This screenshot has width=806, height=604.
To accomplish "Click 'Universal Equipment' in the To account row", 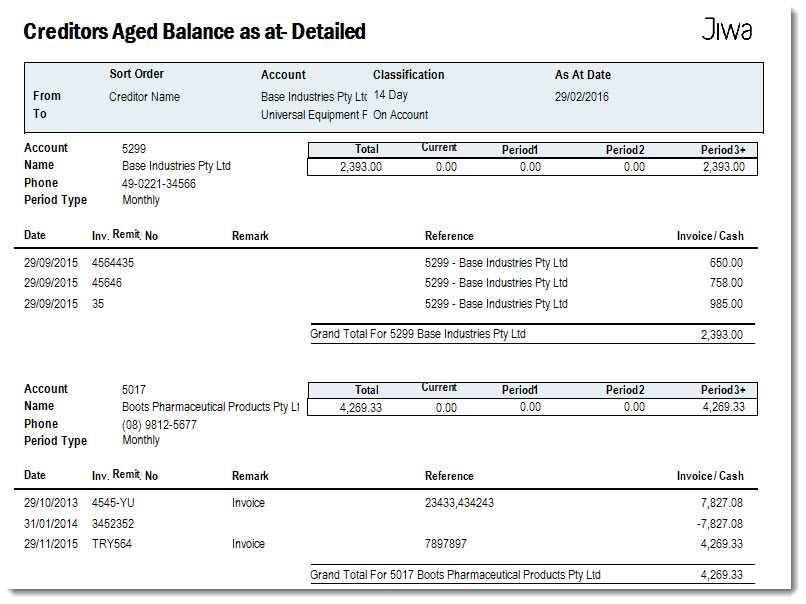I will 314,115.
